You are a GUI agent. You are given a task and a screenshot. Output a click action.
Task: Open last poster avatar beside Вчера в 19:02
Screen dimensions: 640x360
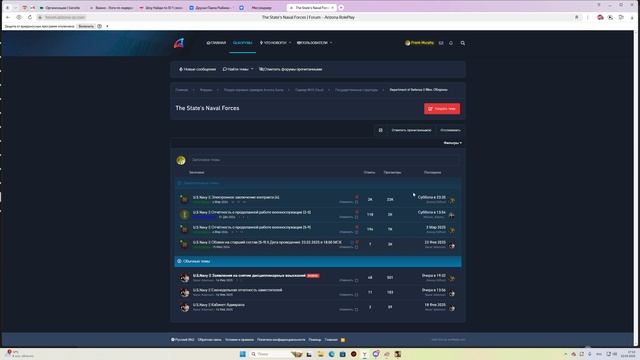452,278
